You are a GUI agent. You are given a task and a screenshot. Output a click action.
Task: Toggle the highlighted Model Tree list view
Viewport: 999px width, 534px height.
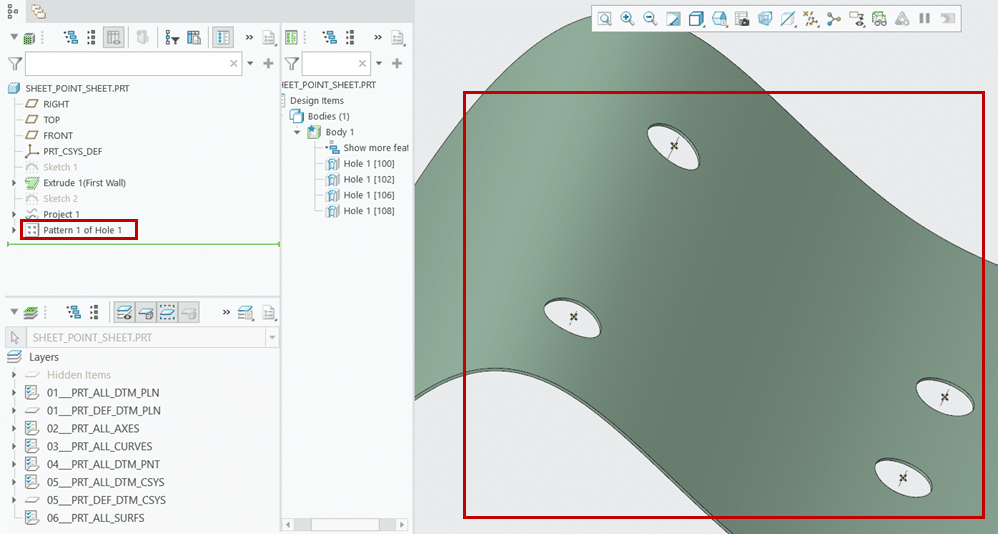click(223, 38)
